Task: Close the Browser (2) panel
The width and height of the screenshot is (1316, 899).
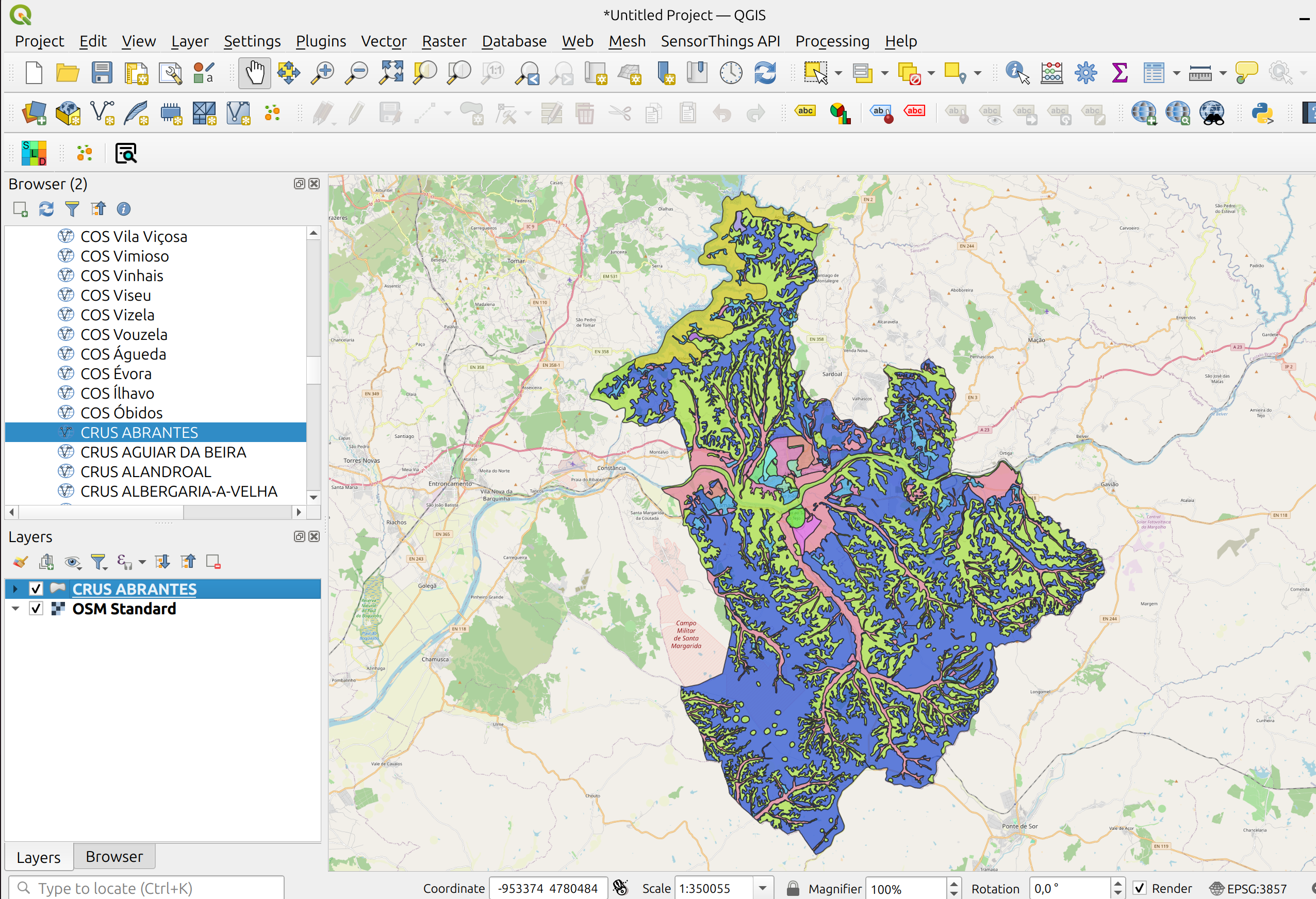Action: coord(314,184)
